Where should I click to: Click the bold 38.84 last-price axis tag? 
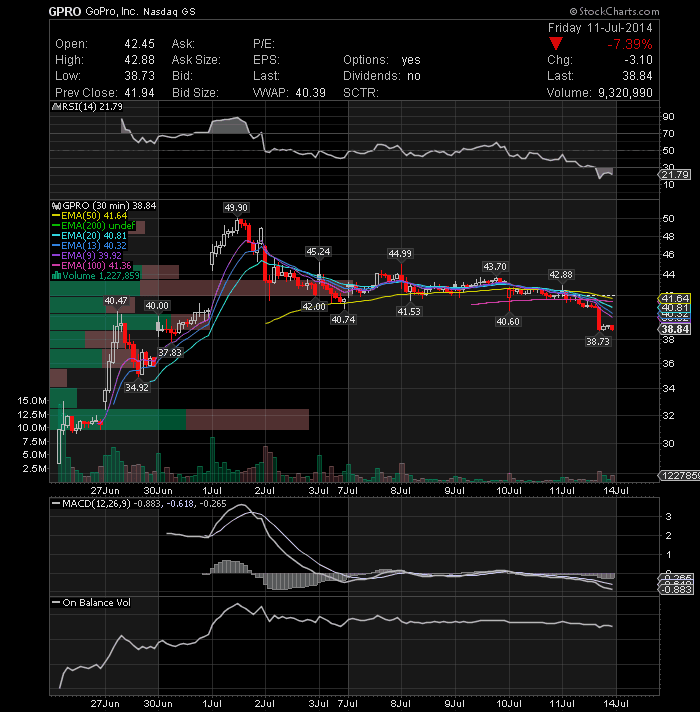tap(675, 329)
